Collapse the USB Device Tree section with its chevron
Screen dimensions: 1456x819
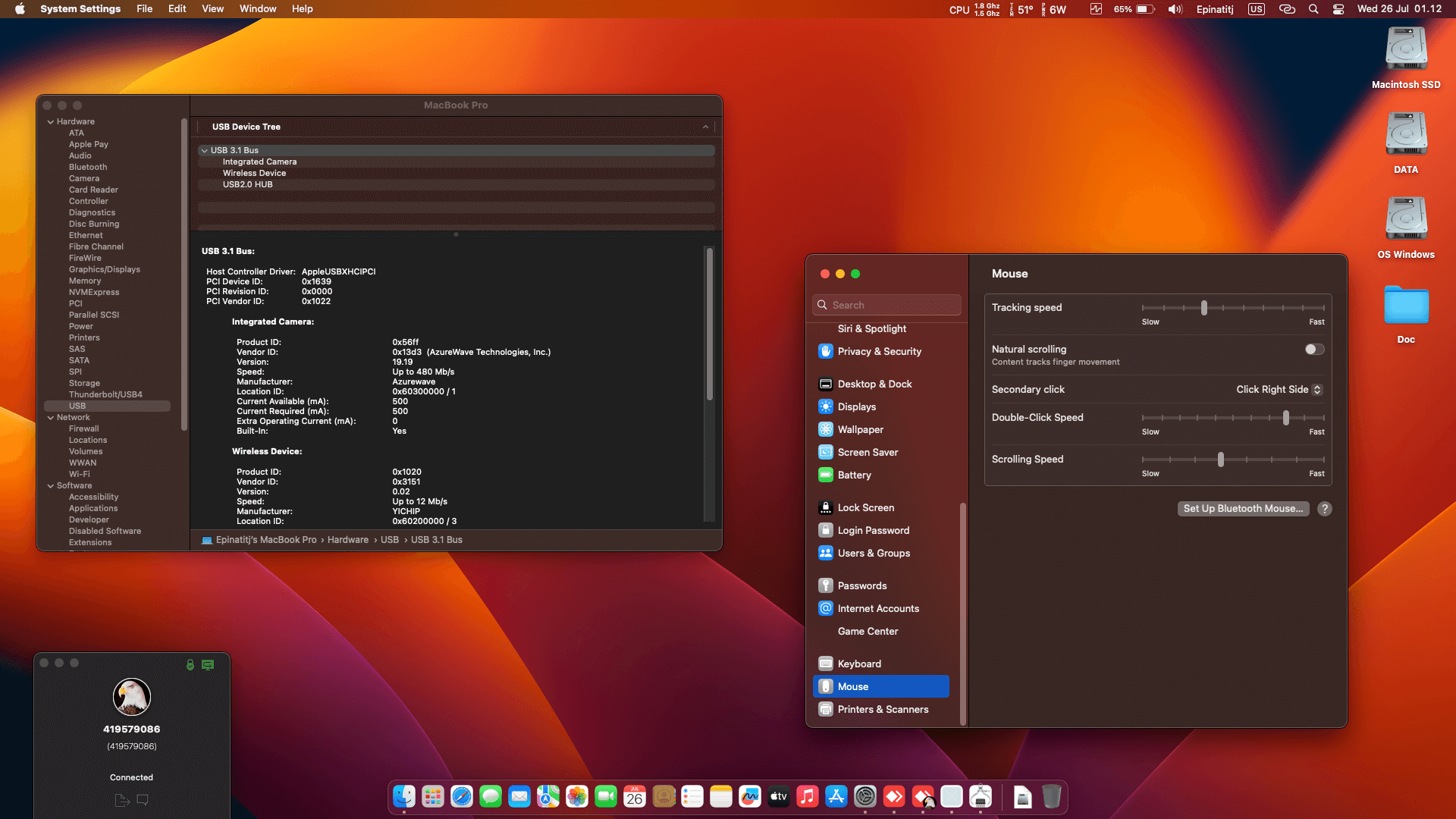coord(705,127)
